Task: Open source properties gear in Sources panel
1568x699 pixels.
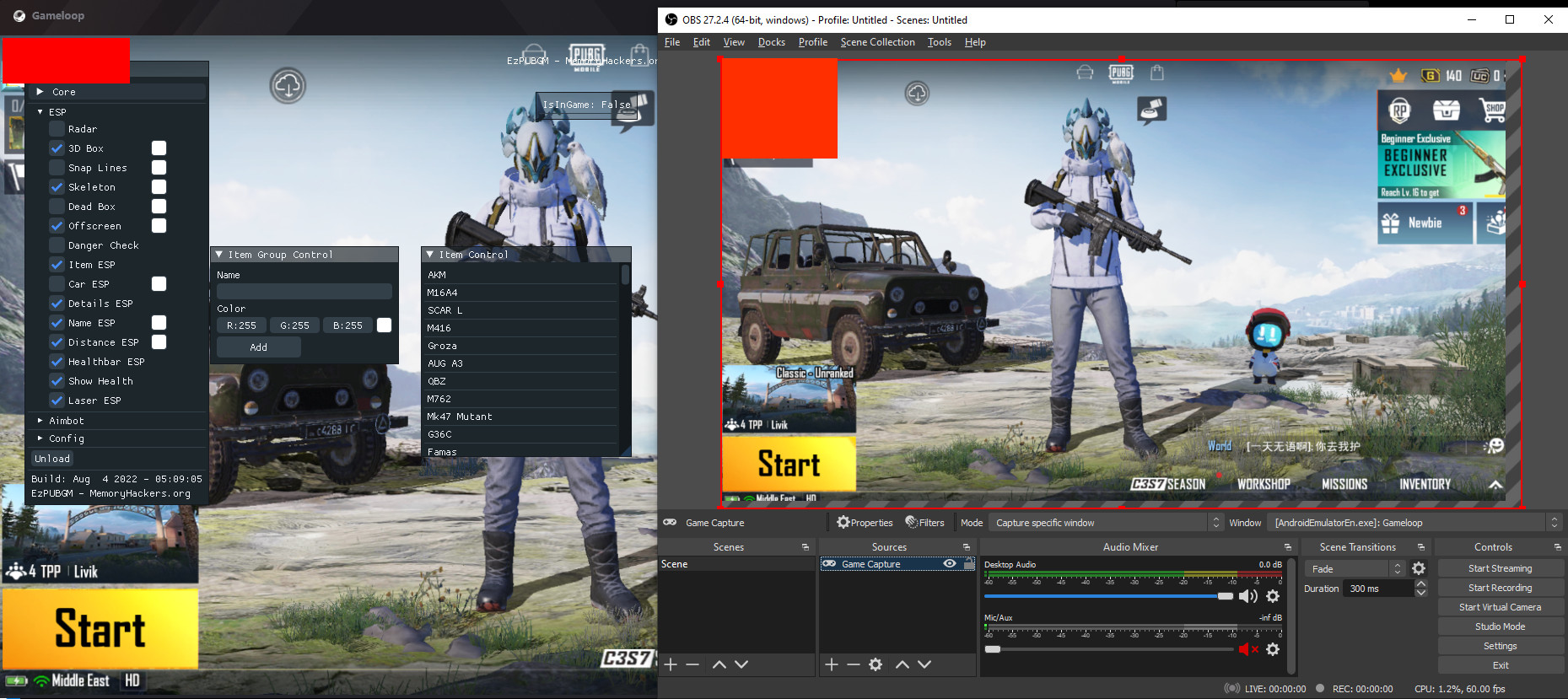Action: [876, 664]
